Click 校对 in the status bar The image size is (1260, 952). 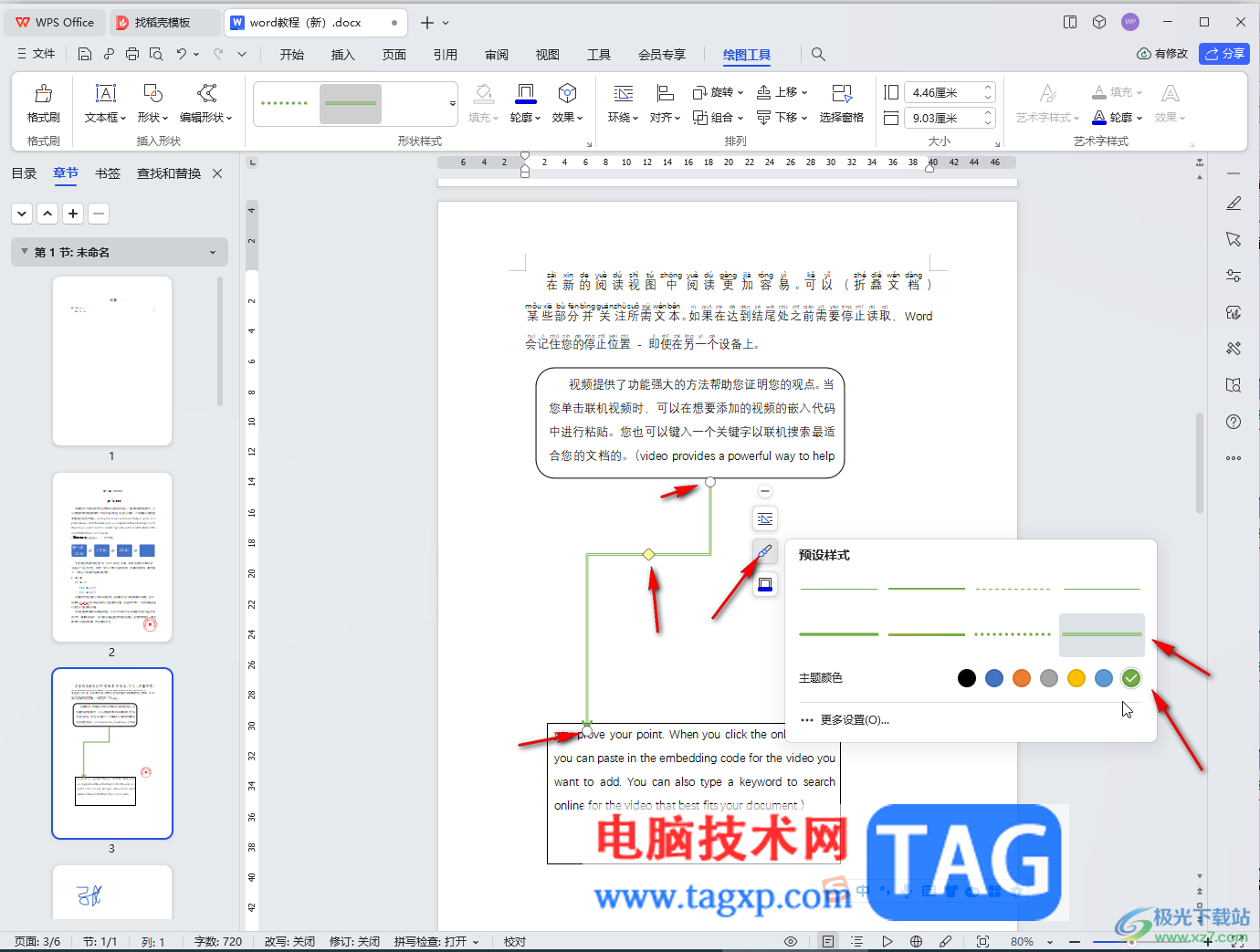(x=515, y=941)
